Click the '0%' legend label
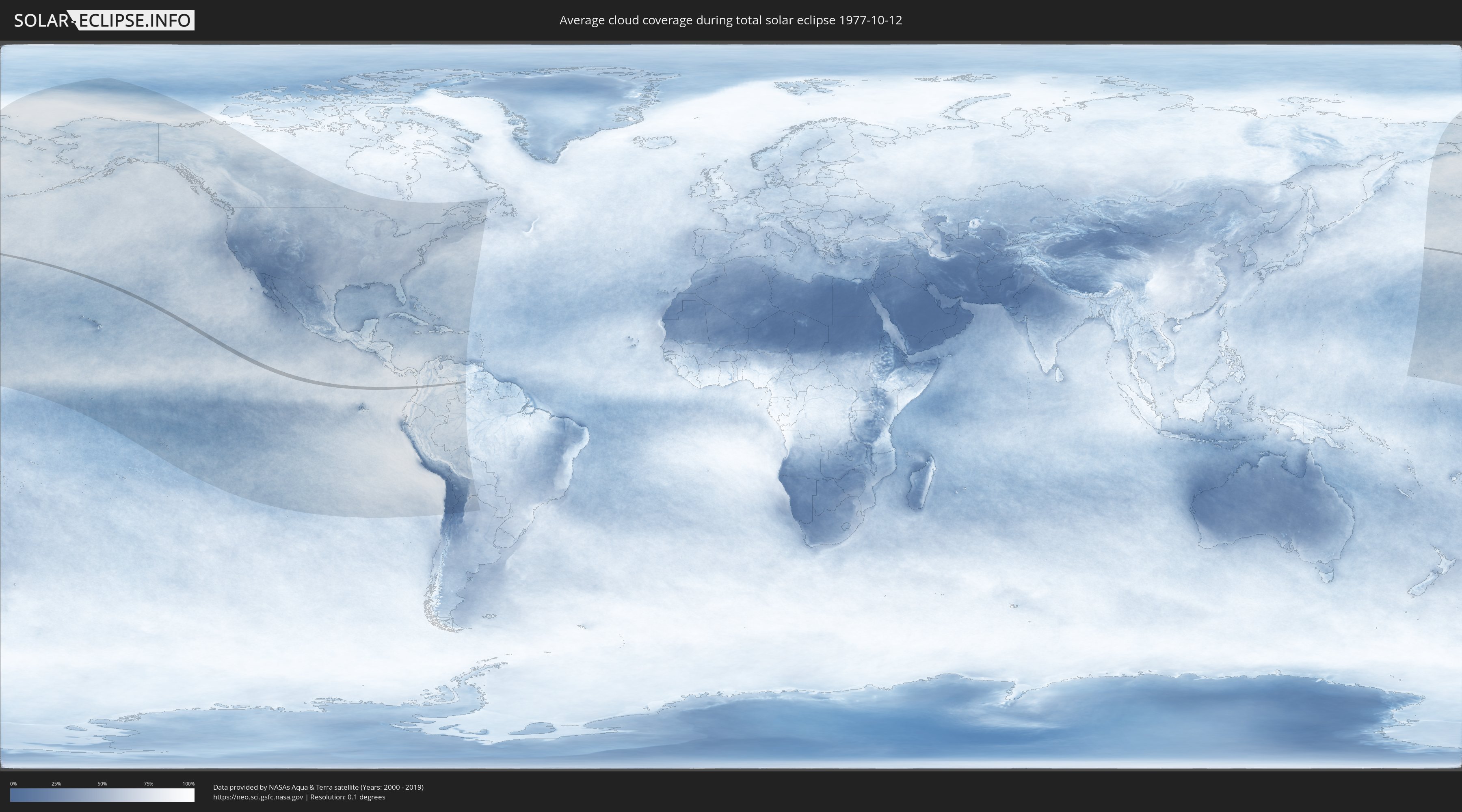 (14, 784)
